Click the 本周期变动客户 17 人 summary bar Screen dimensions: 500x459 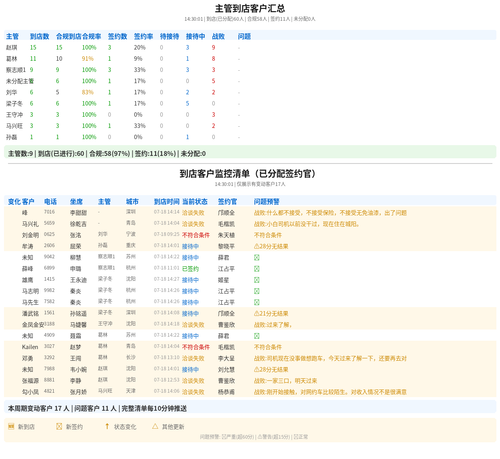point(250,408)
